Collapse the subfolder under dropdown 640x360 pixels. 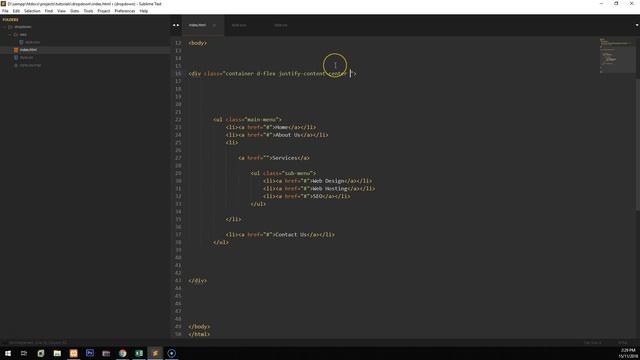(10, 35)
